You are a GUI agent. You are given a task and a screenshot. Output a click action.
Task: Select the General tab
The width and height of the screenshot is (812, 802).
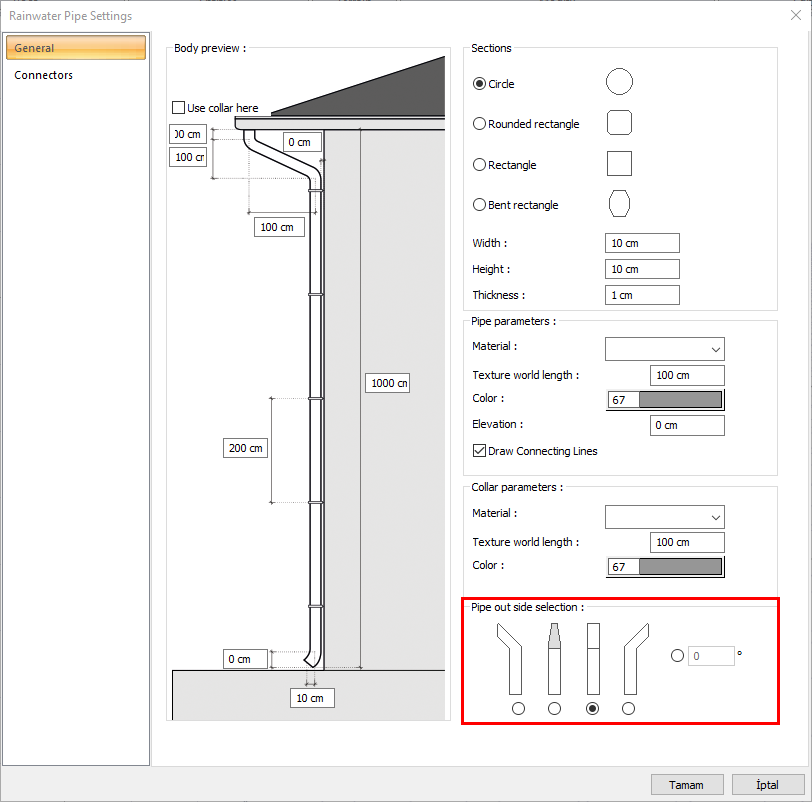pyautogui.click(x=44, y=47)
